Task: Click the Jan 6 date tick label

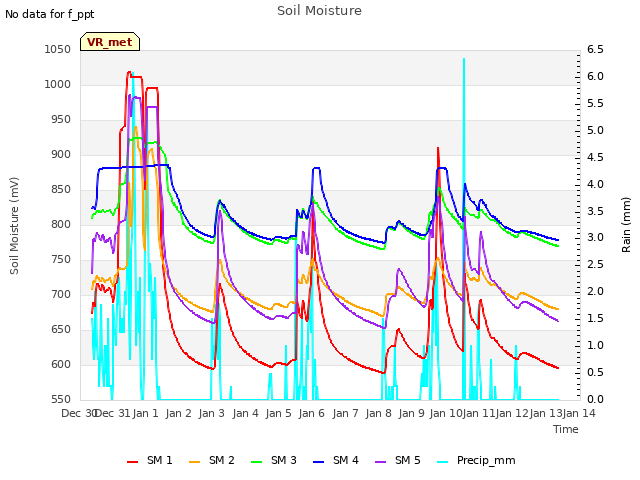Action: coord(312,413)
